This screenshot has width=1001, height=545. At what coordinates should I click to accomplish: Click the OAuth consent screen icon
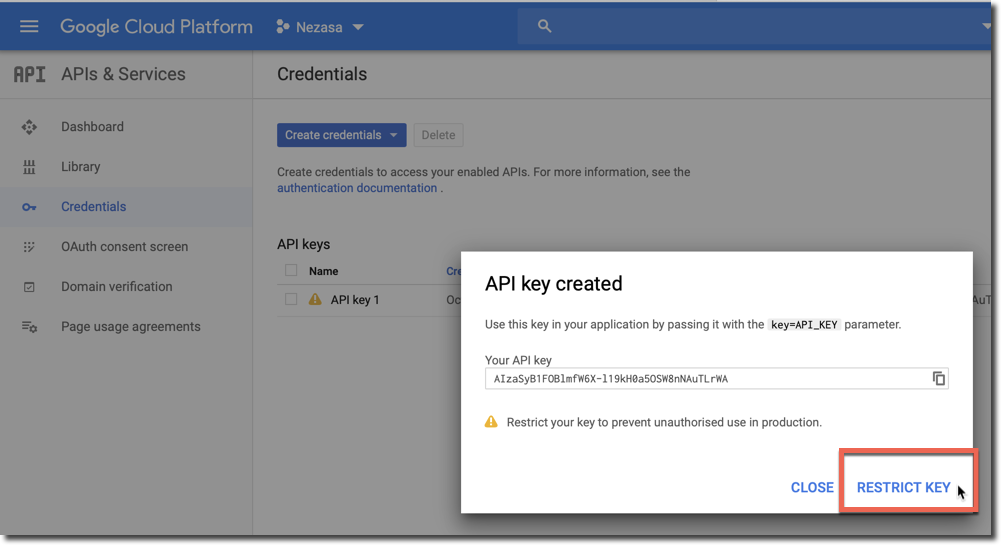[x=29, y=247]
